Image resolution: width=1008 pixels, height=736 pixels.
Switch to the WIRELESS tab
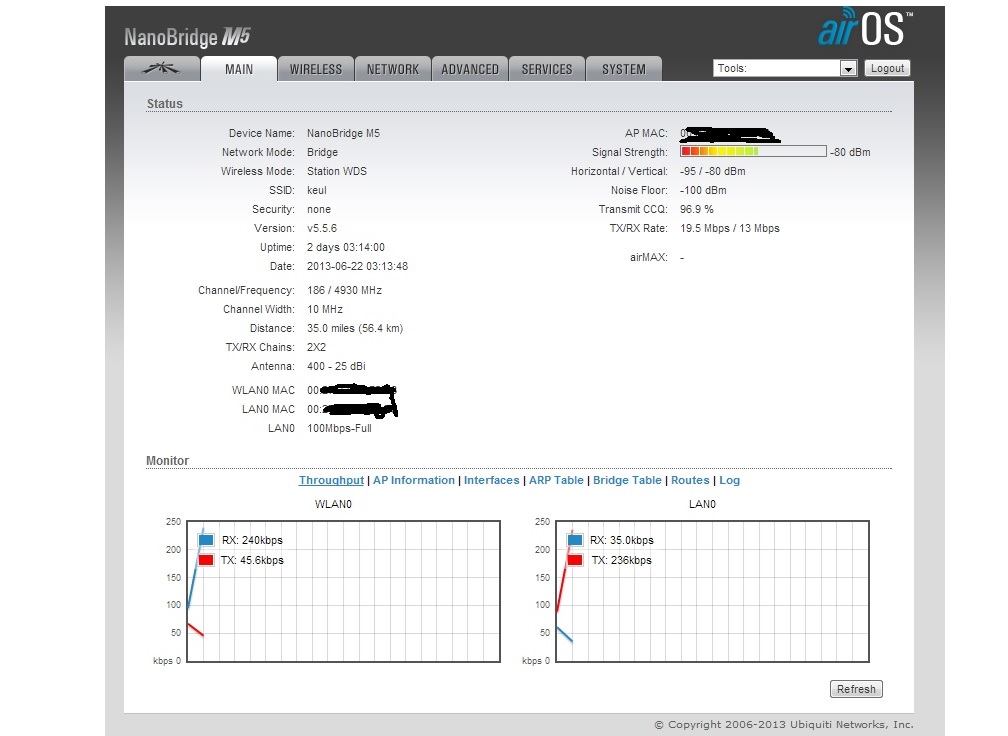(316, 69)
